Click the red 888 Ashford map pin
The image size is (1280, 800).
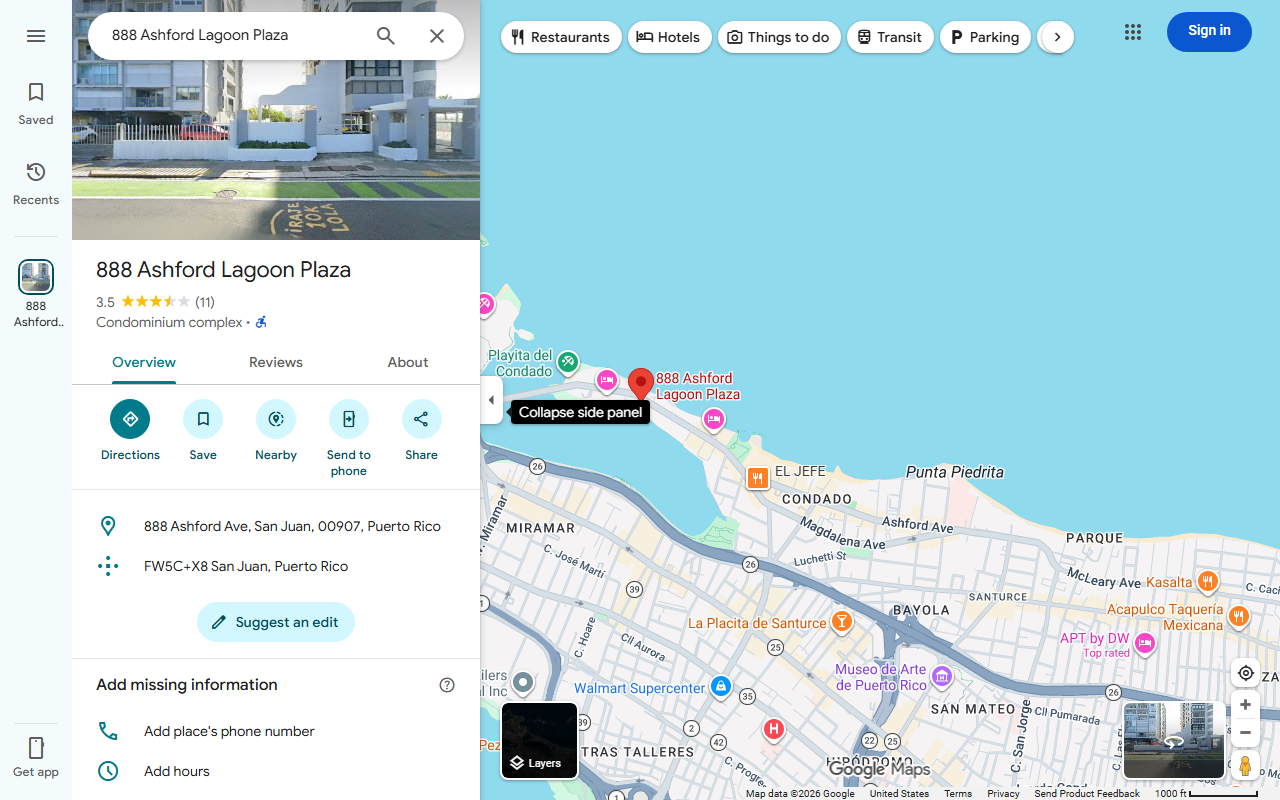pyautogui.click(x=641, y=385)
